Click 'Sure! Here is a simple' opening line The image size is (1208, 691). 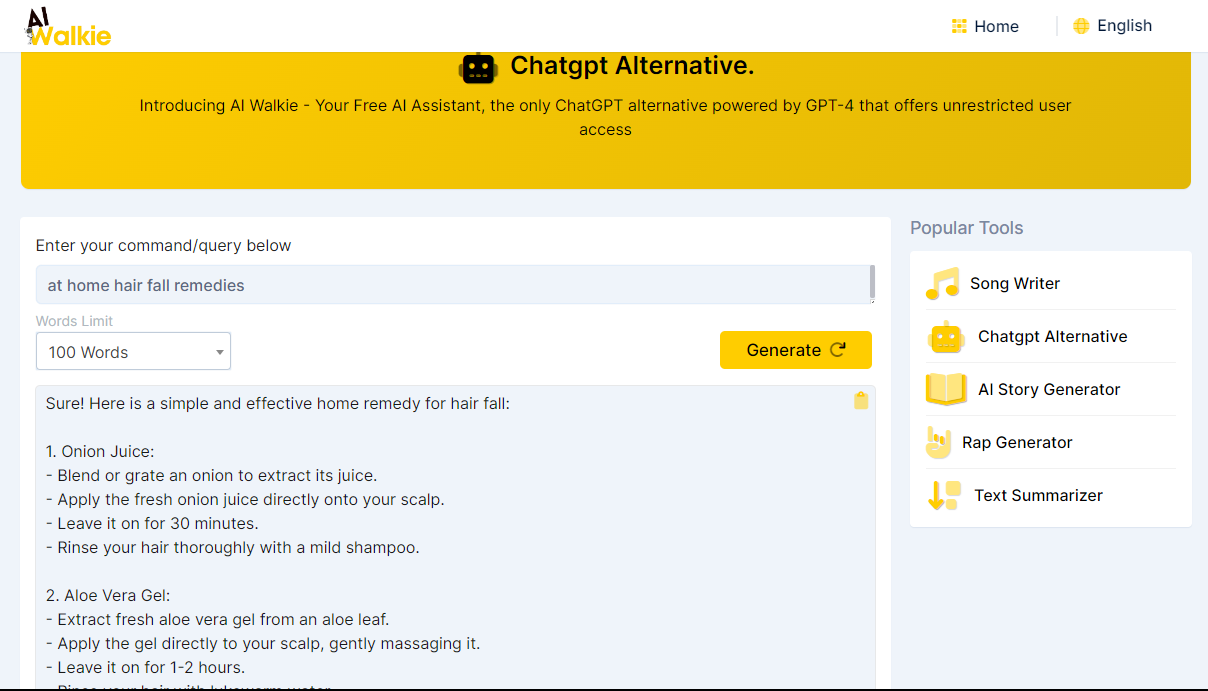[278, 404]
